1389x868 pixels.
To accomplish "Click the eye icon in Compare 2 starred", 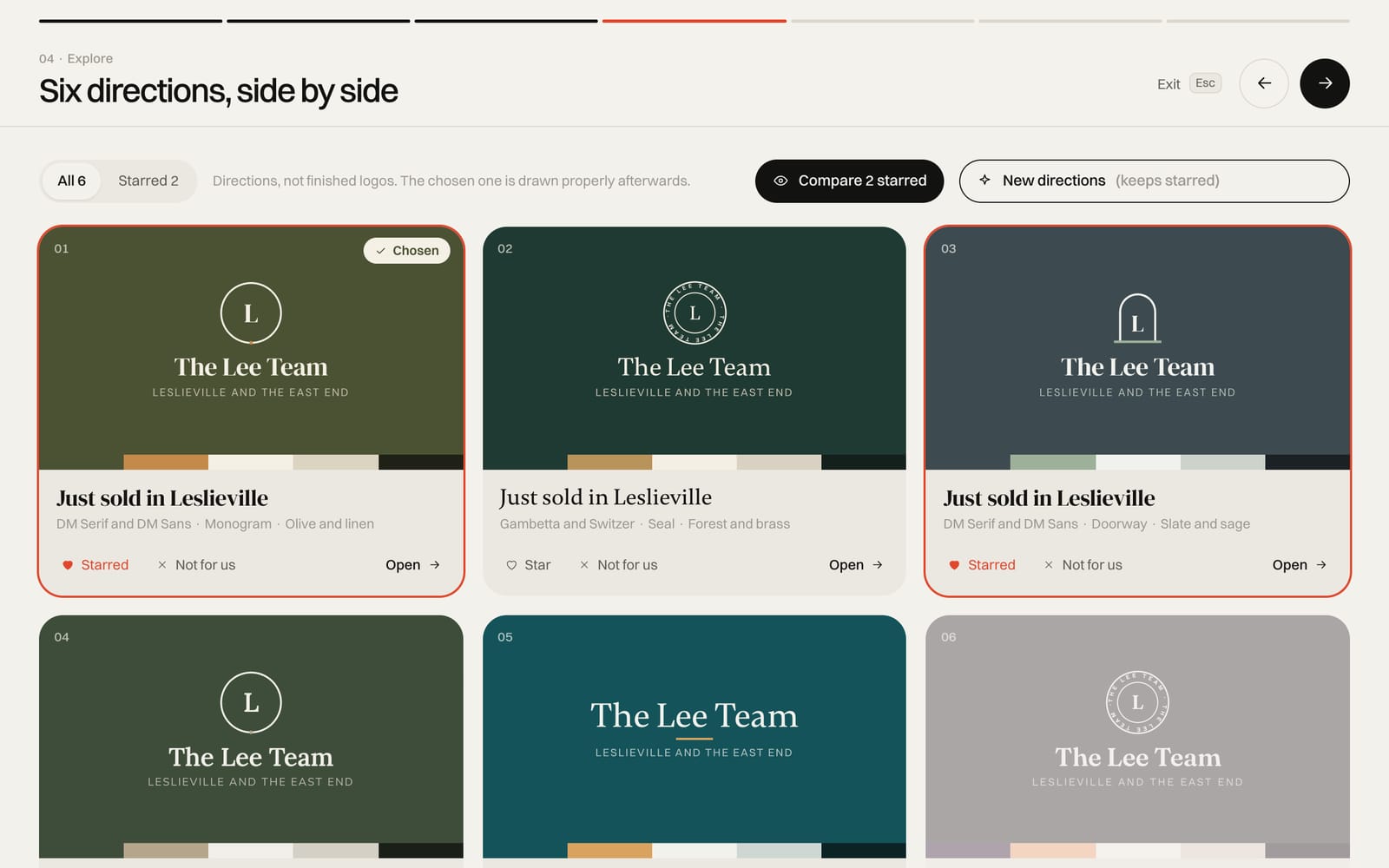I will click(x=780, y=181).
